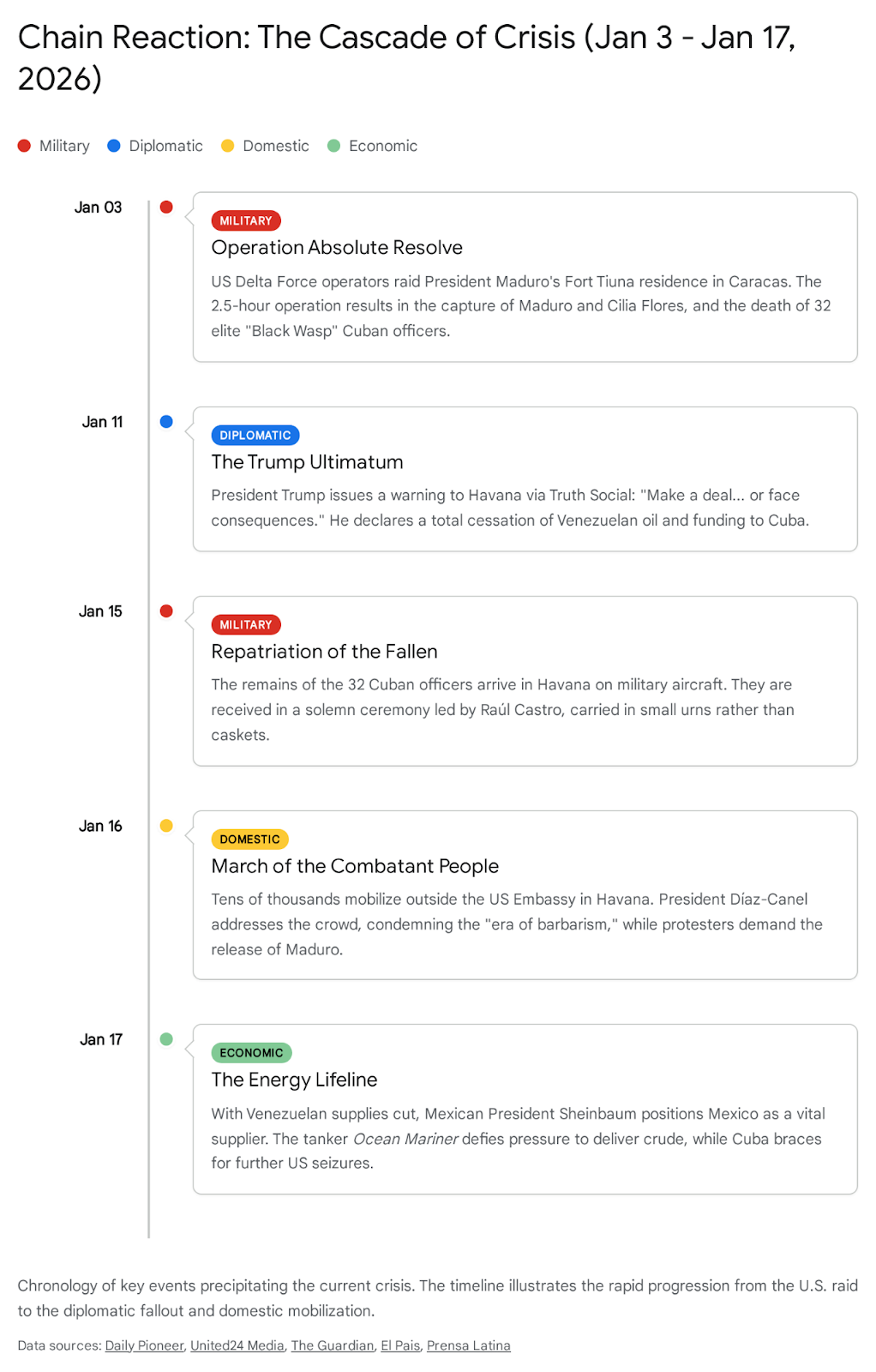The height and width of the screenshot is (1372, 876).
Task: Click the Jan 17 green timeline dot
Action: [166, 1039]
